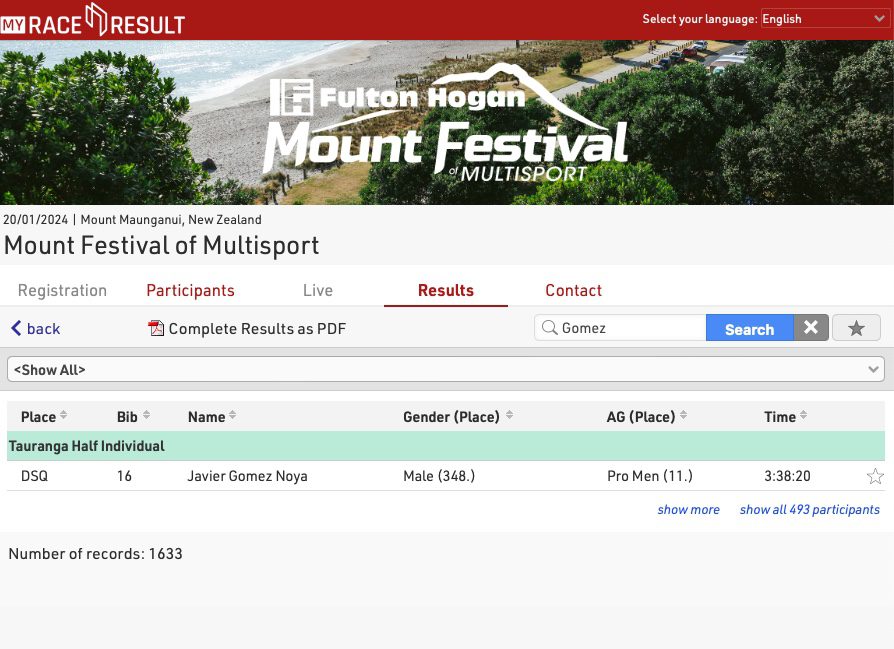Open Complete Results as PDF link
Viewport: 894px width, 649px height.
[x=247, y=328]
